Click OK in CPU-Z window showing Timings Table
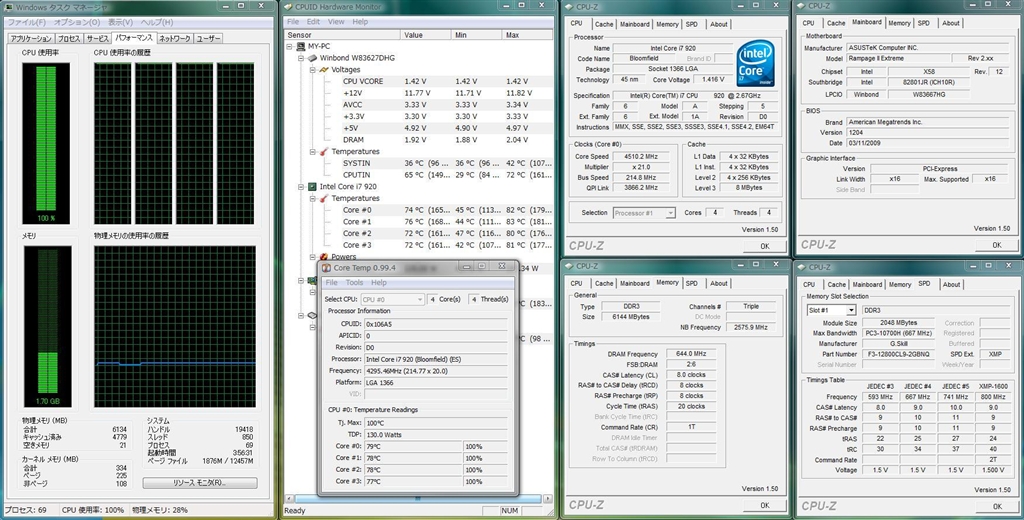This screenshot has width=1024, height=520. click(x=997, y=506)
